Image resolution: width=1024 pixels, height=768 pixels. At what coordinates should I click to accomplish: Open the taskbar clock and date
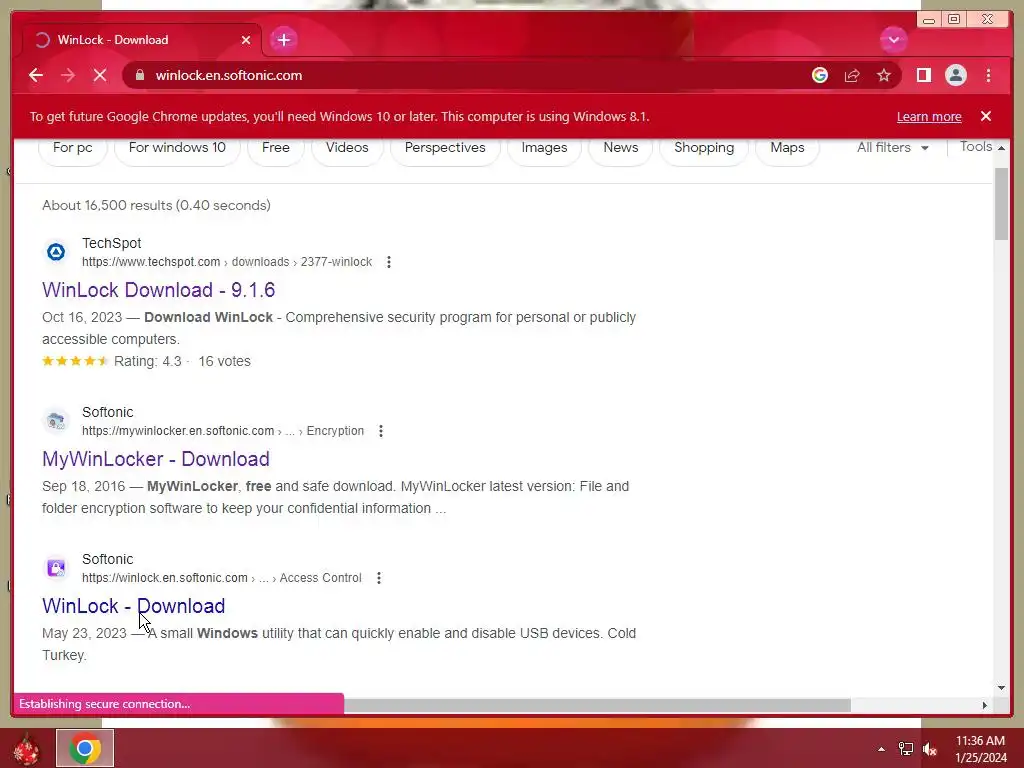[980, 749]
